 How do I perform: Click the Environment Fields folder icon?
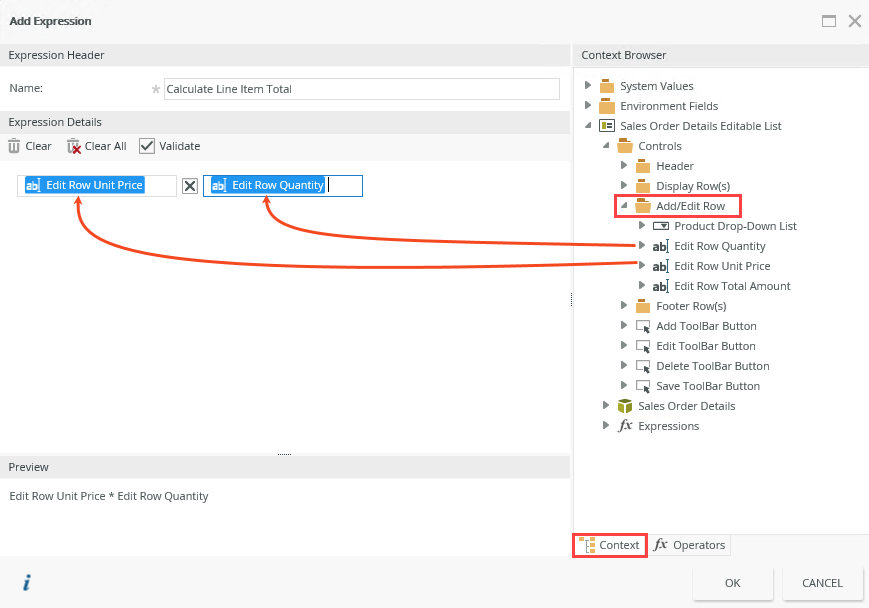click(x=607, y=106)
